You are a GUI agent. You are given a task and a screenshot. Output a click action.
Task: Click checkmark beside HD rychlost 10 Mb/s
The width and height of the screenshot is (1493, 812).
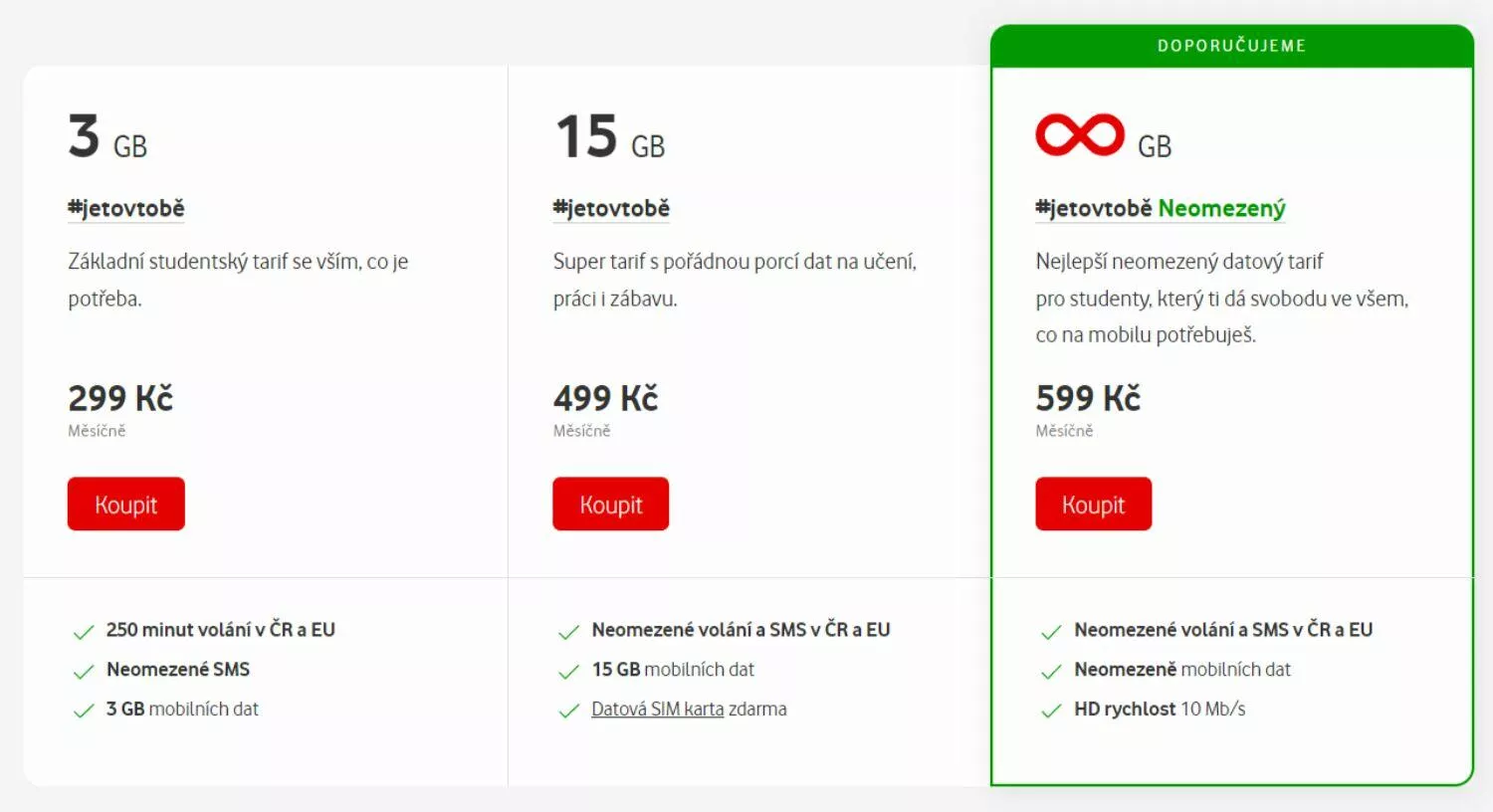tap(1051, 710)
